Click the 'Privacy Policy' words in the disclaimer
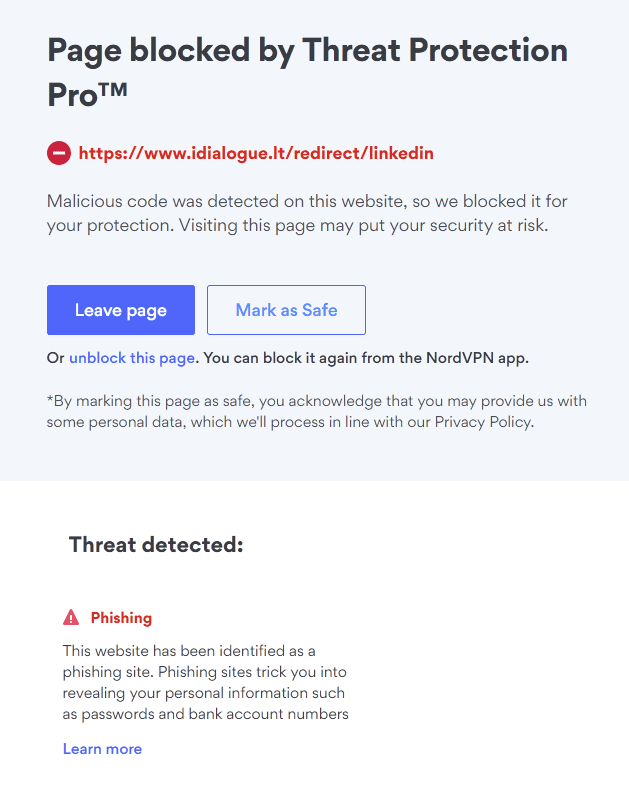 pos(483,422)
